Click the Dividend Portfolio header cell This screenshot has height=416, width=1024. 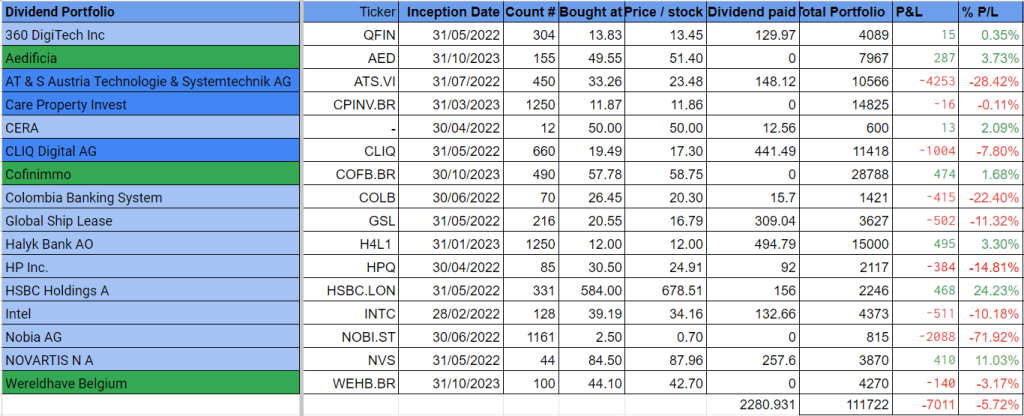(150, 13)
